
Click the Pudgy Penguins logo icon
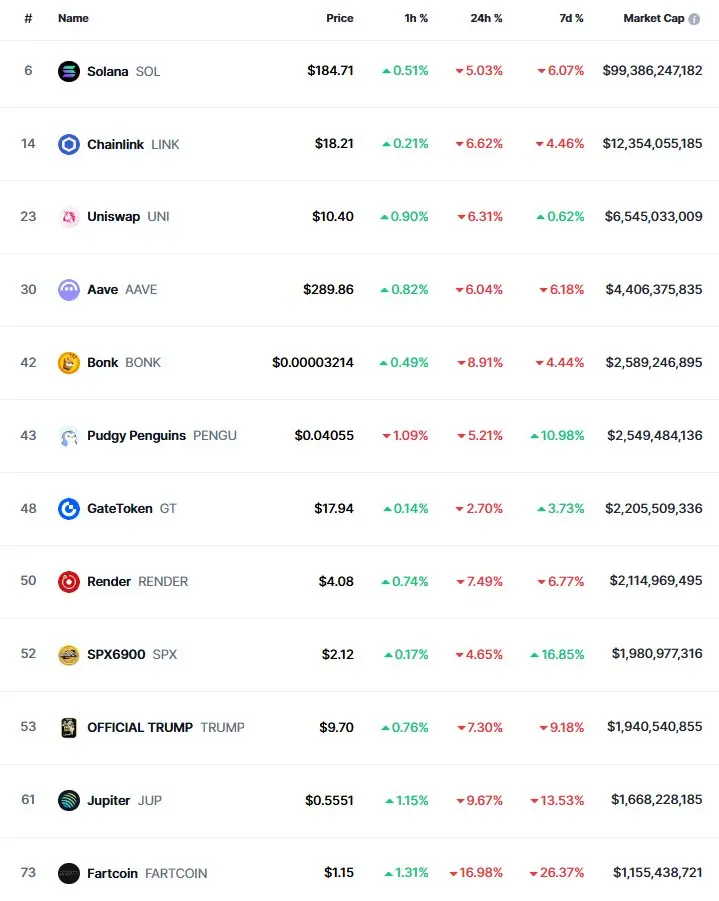point(68,436)
